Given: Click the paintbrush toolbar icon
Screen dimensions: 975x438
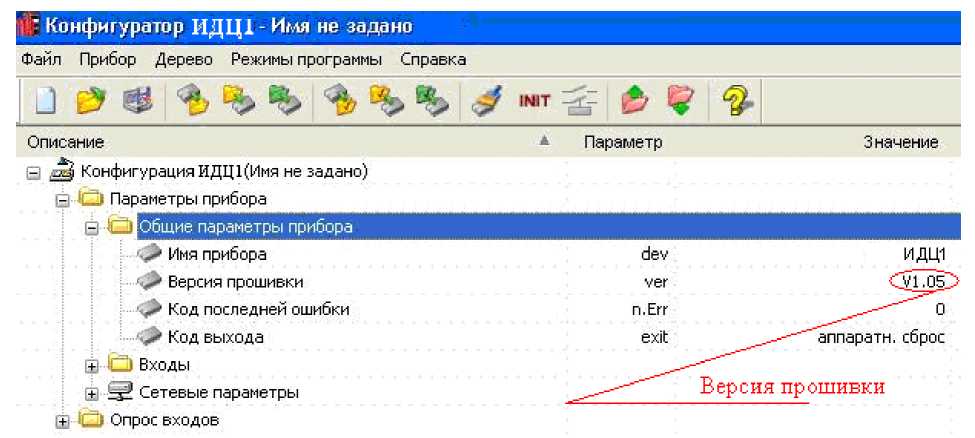Looking at the screenshot, I should [488, 101].
